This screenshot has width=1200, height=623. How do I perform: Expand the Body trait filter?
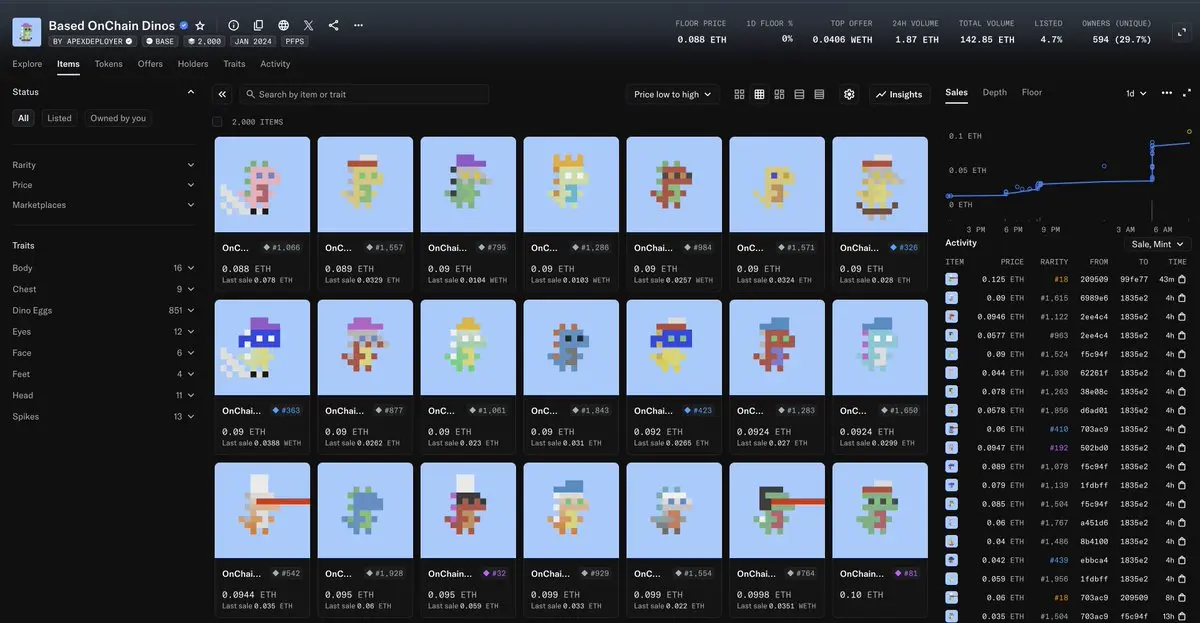coord(104,268)
